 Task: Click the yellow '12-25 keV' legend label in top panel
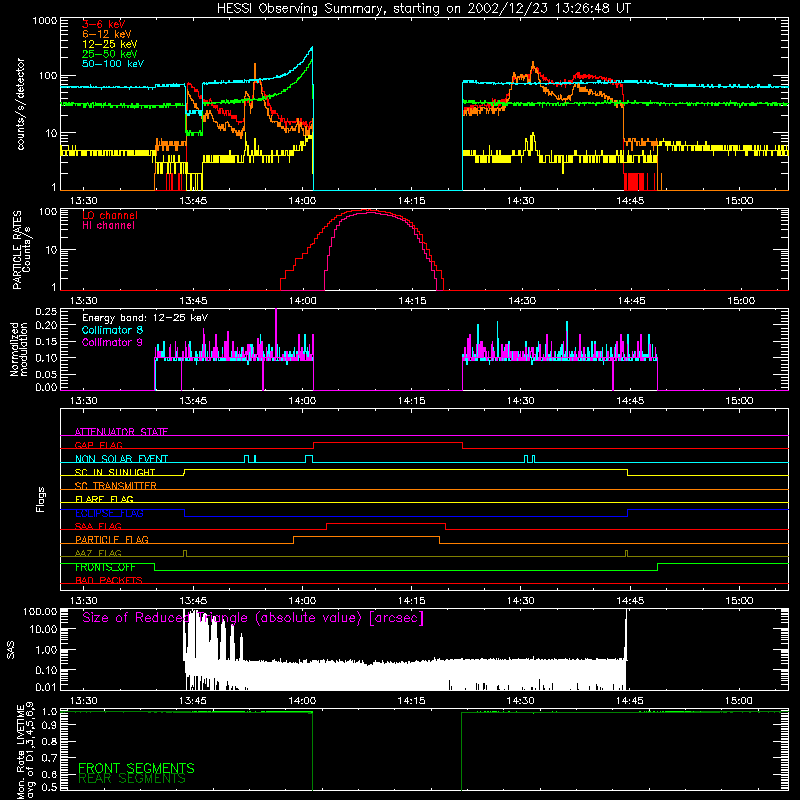(x=110, y=44)
